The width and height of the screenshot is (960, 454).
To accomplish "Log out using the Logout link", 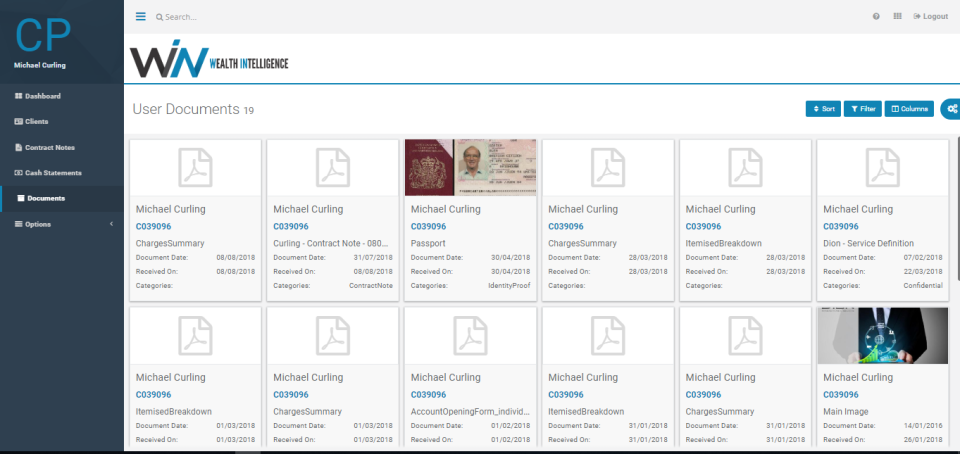I will [x=931, y=17].
